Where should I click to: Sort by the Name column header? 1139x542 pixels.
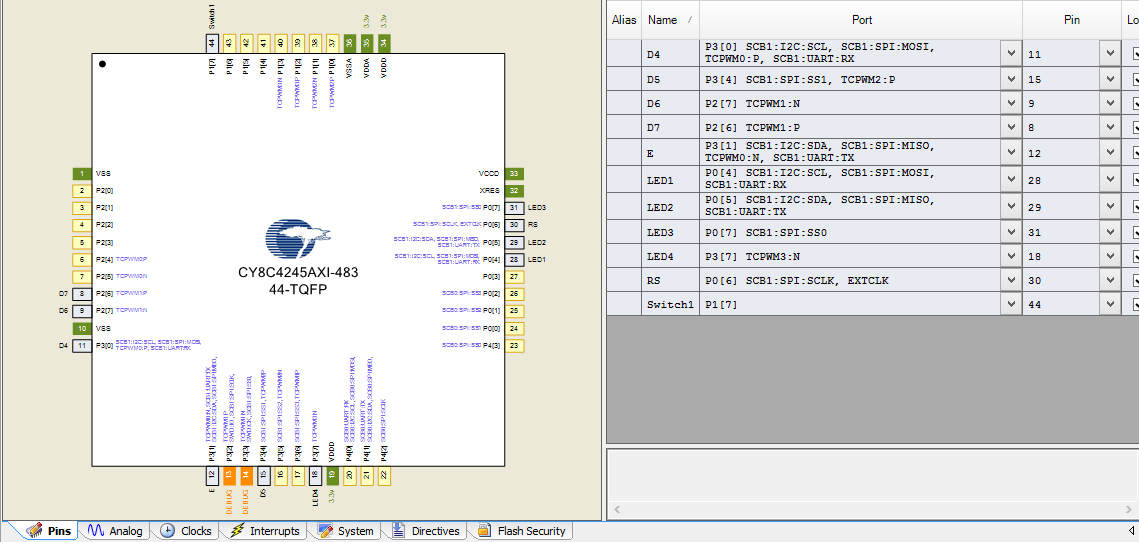pyautogui.click(x=670, y=20)
